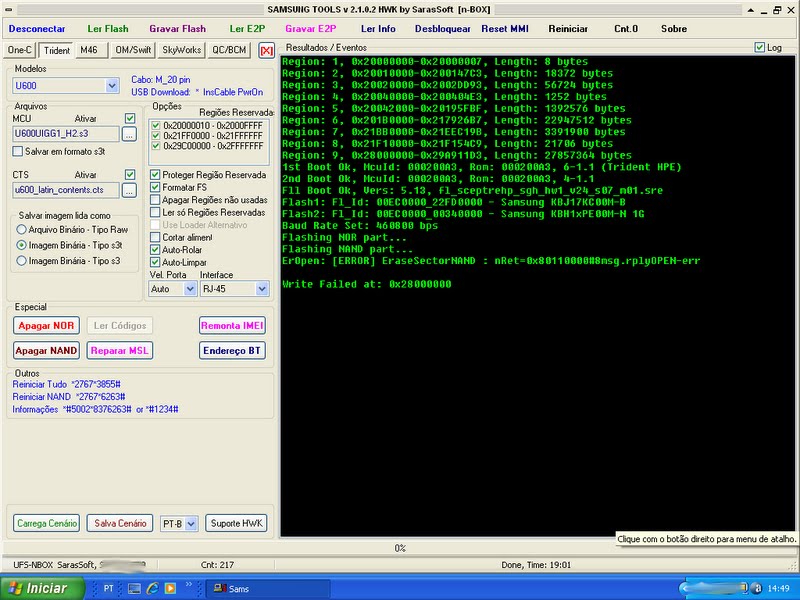This screenshot has width=800, height=600.
Task: Click Ler E2P in the top toolbar
Action: click(x=247, y=29)
